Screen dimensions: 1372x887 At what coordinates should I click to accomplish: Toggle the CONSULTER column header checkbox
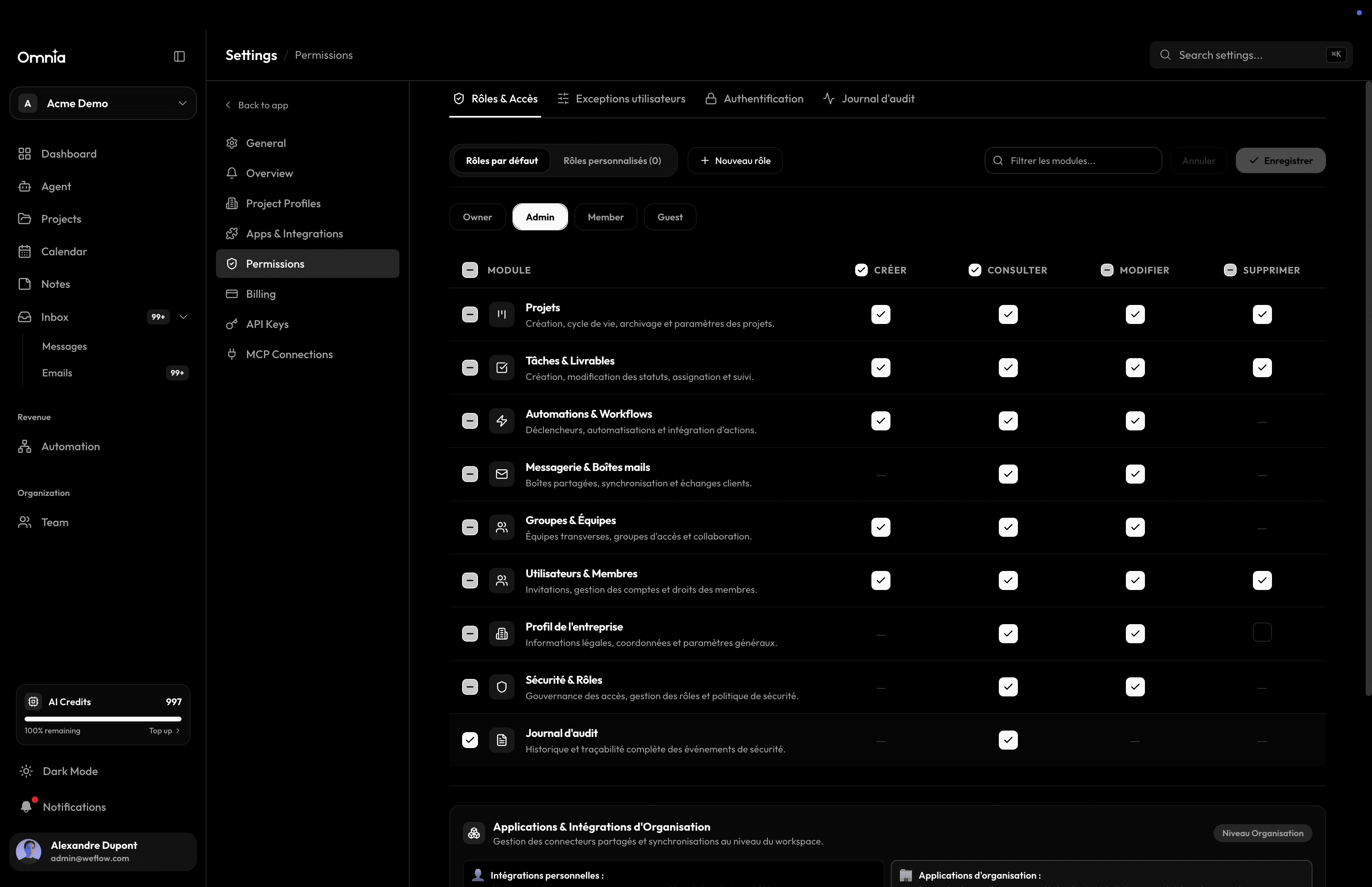(974, 270)
